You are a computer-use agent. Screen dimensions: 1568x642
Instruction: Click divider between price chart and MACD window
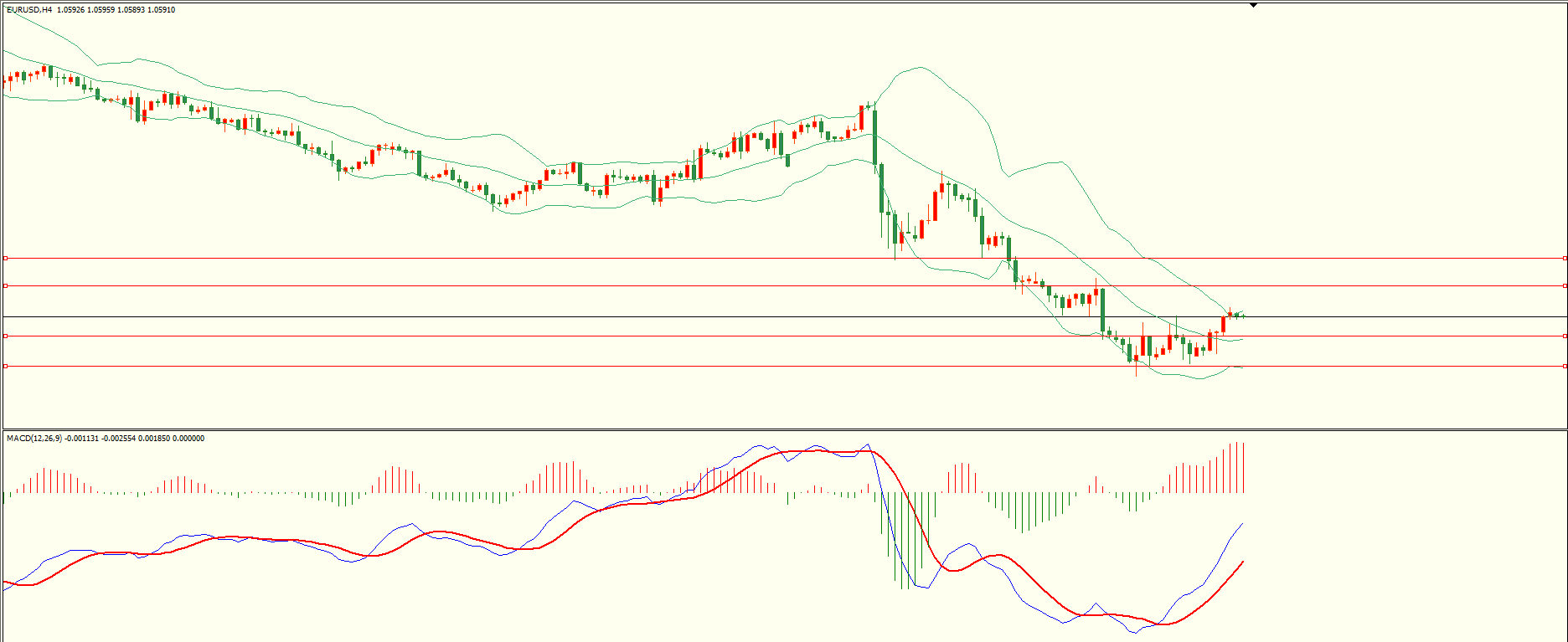[784, 430]
